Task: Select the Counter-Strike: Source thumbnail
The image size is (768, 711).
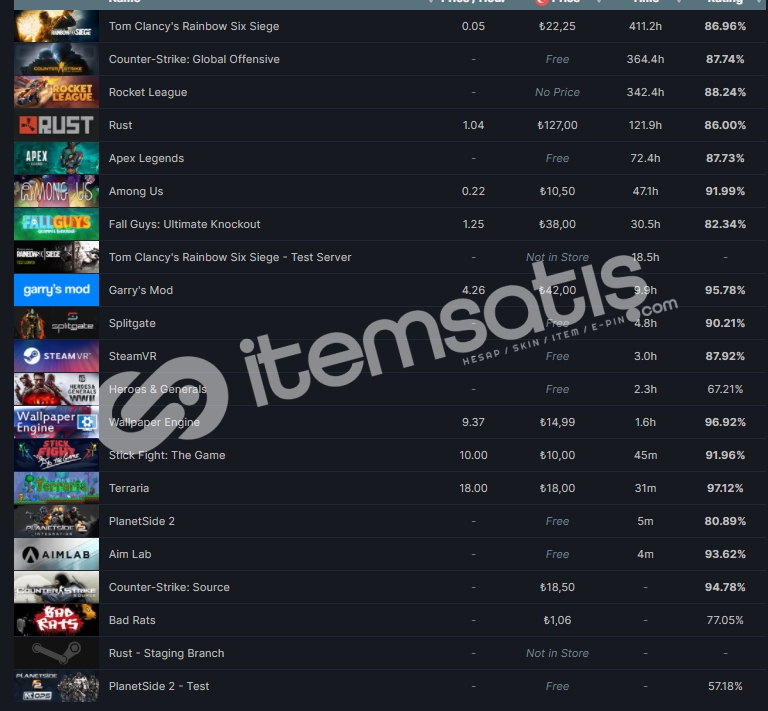Action: coord(56,587)
